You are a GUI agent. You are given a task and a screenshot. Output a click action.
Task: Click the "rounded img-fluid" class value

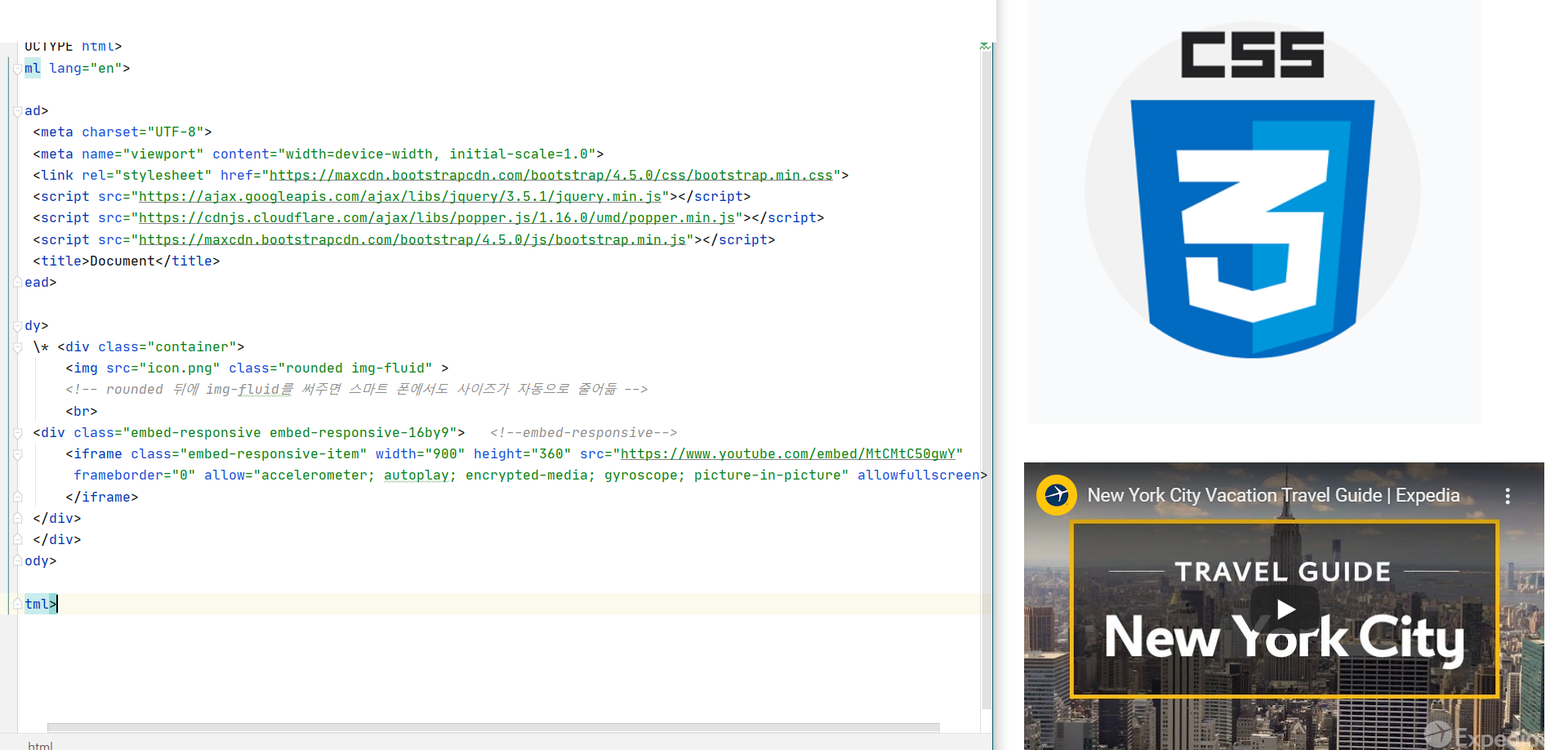click(355, 368)
